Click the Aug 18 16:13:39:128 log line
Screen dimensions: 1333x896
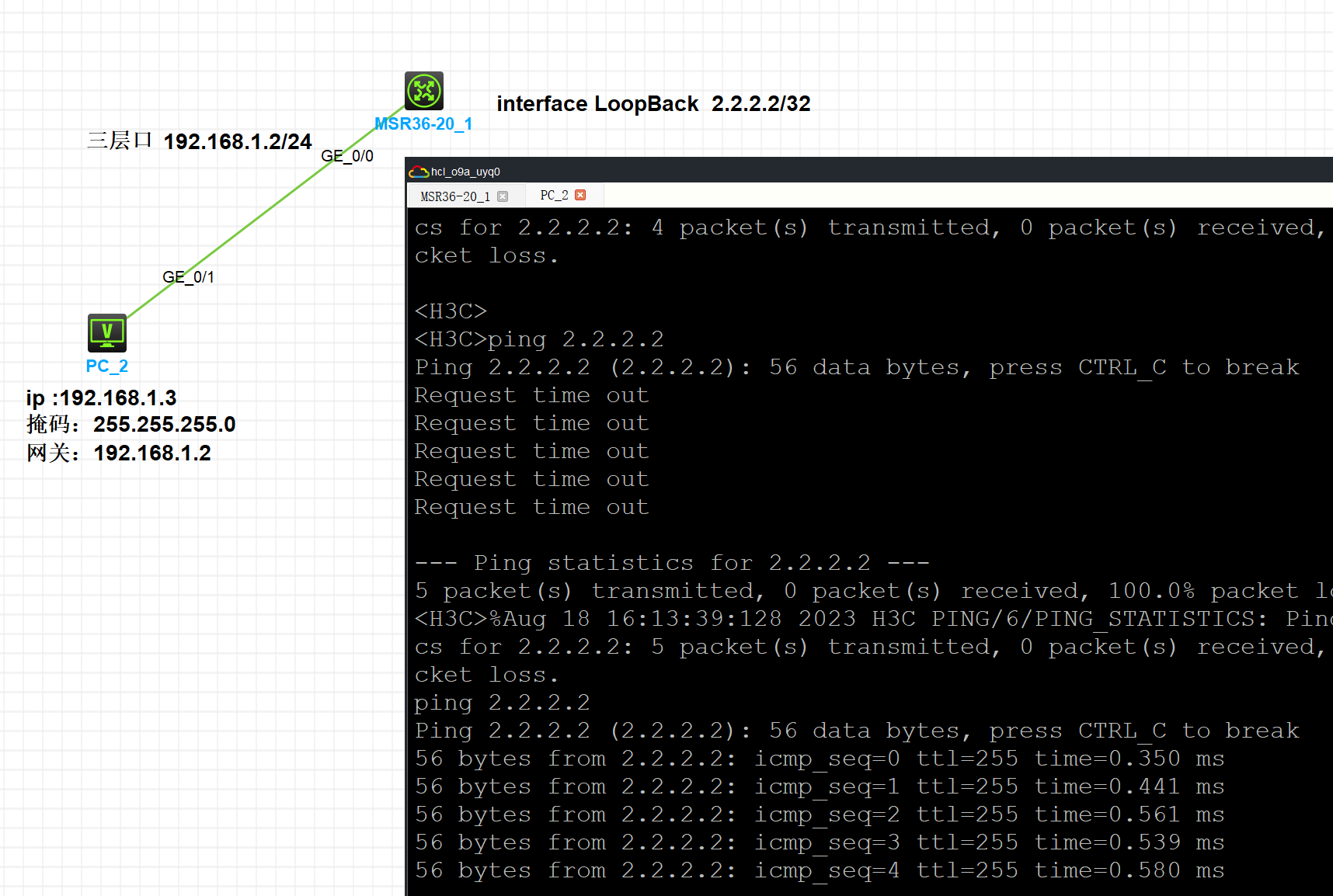click(x=873, y=619)
